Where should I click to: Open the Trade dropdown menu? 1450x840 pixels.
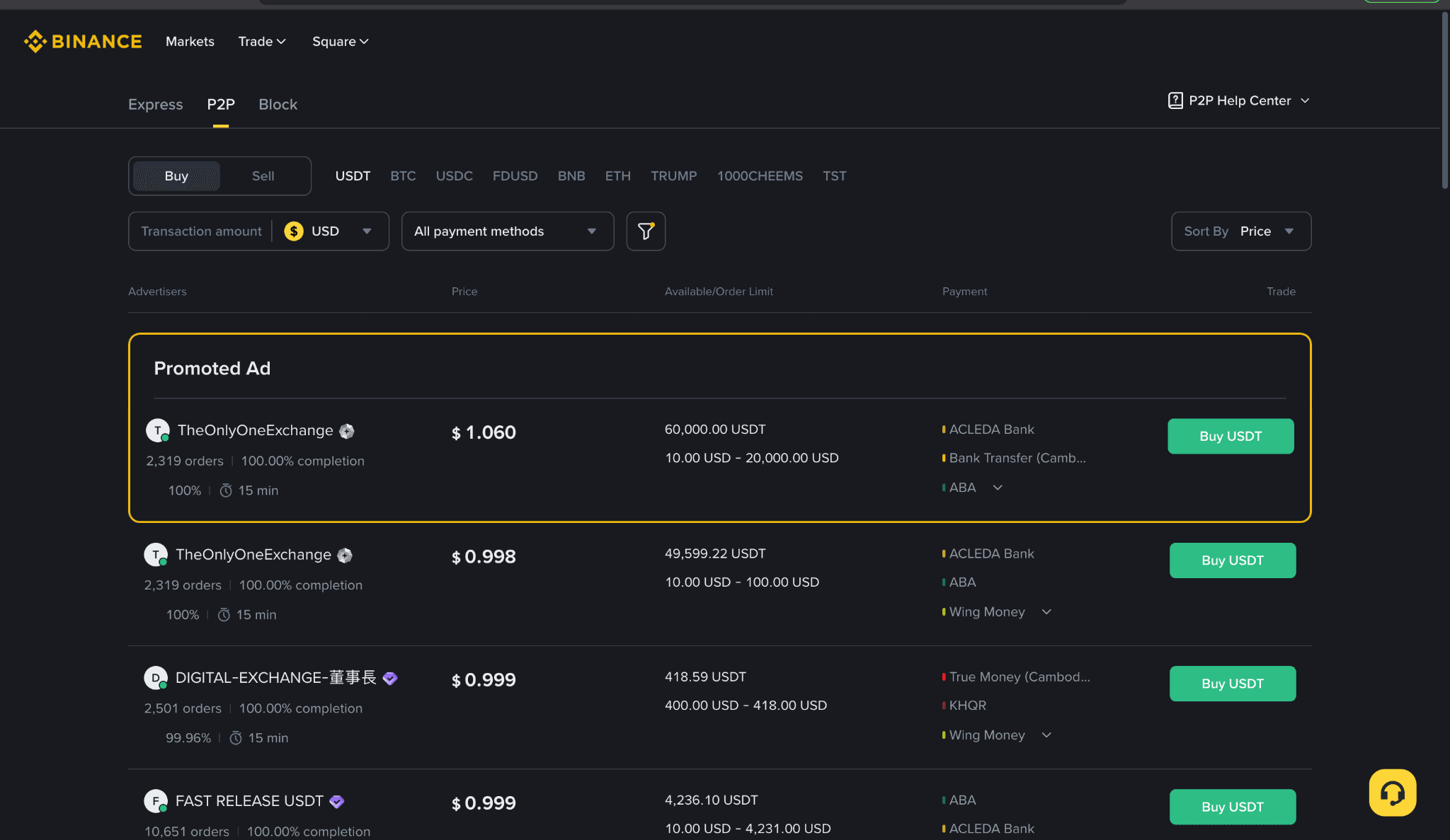[262, 42]
